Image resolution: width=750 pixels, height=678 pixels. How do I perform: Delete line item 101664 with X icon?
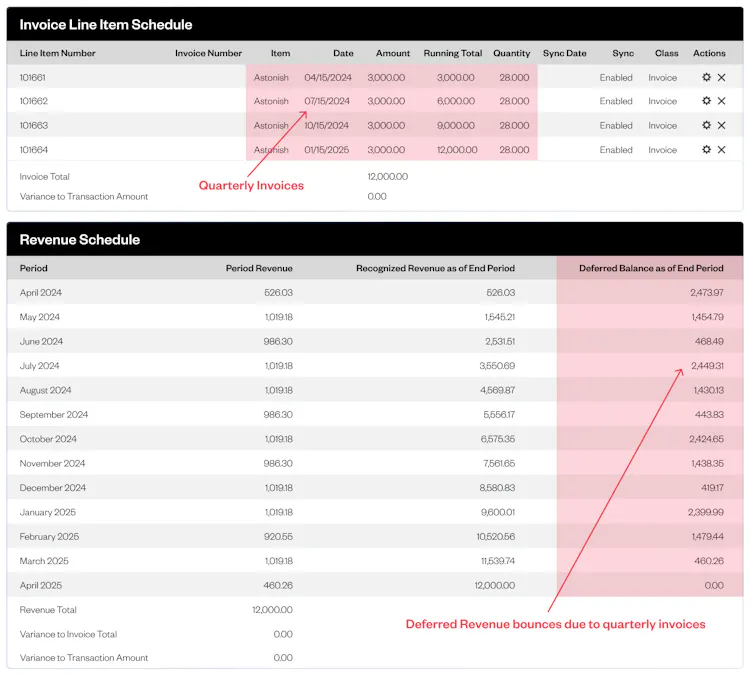coord(721,149)
